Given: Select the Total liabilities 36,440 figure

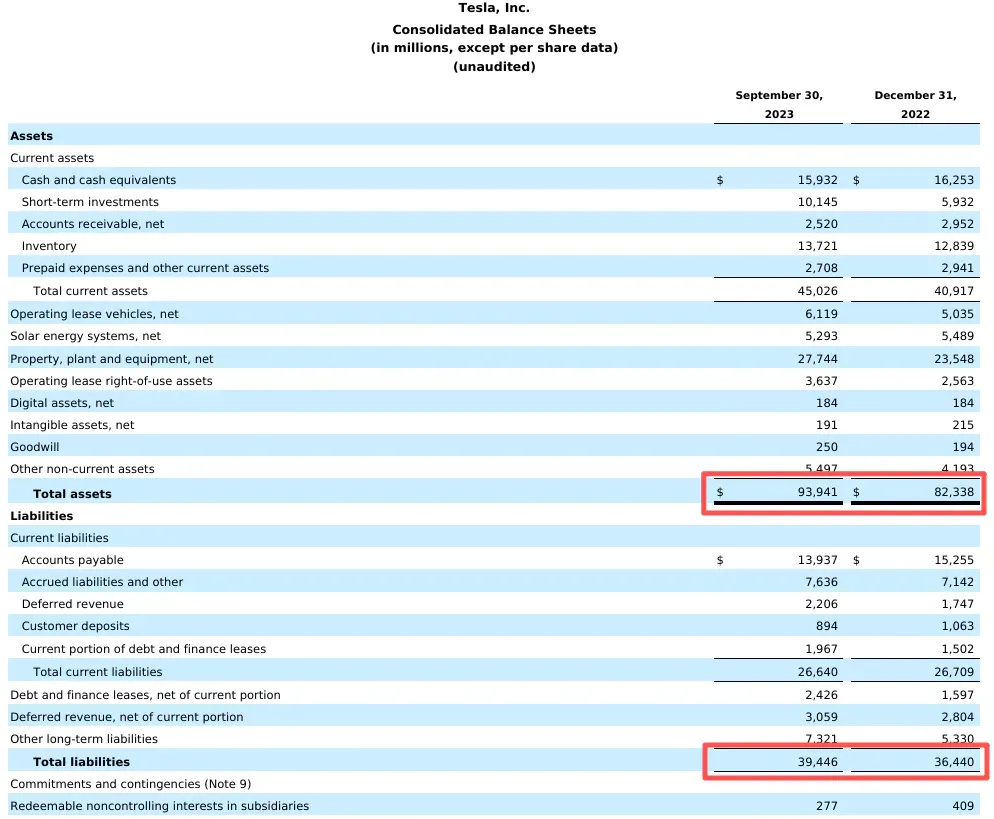Looking at the screenshot, I should [x=953, y=762].
